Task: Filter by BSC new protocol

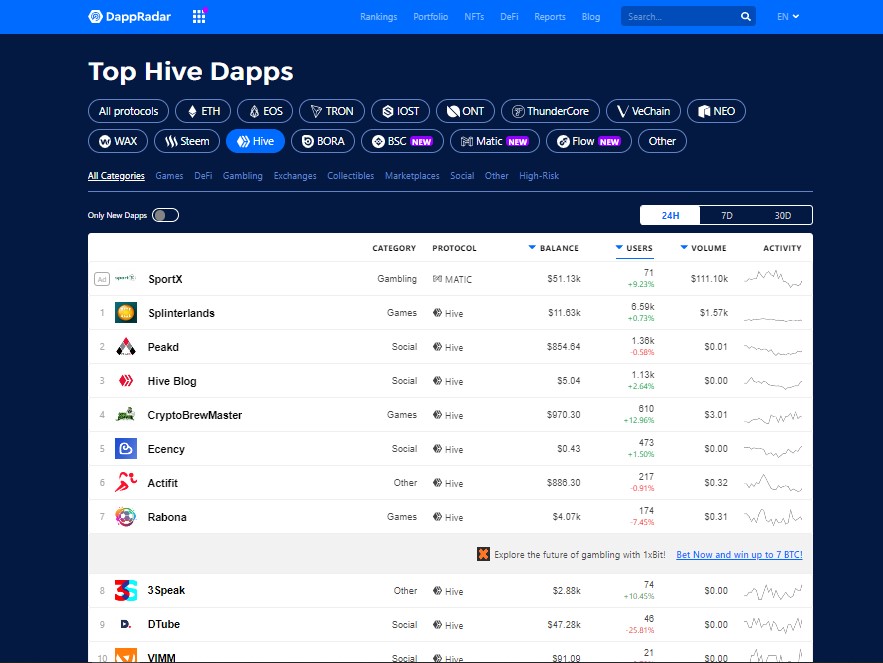Action: click(x=402, y=141)
